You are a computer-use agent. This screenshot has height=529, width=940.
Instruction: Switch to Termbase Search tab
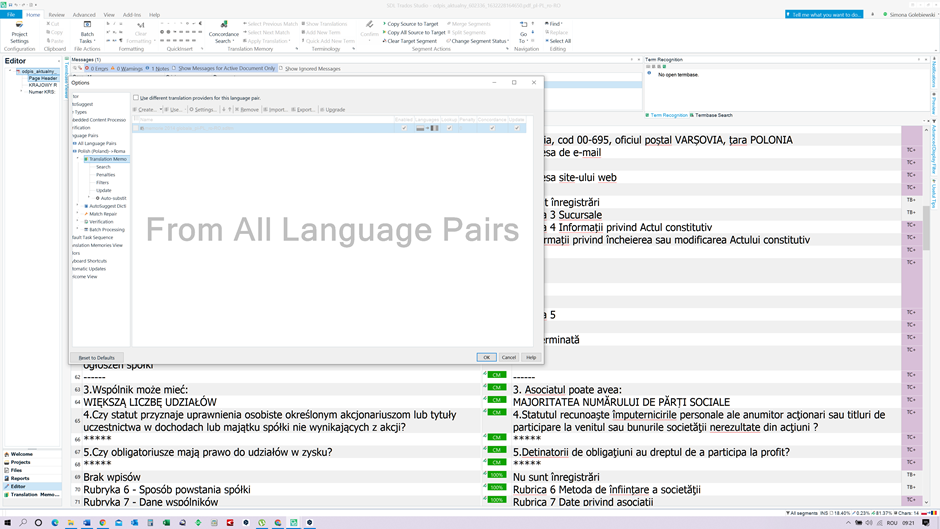[712, 115]
